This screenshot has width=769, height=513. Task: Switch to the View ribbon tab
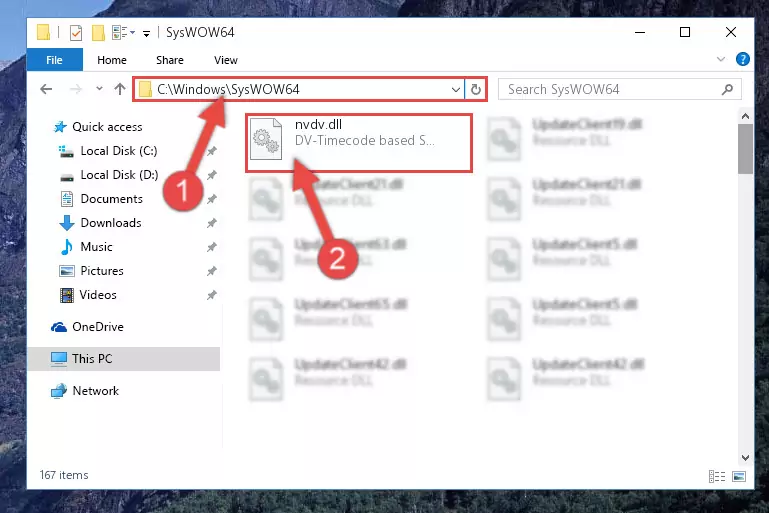coord(226,60)
